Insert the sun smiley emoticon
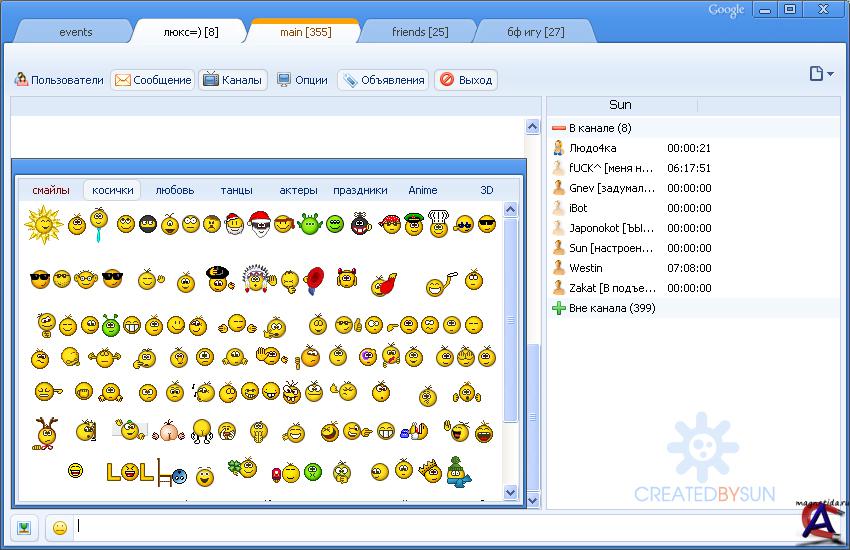Viewport: 850px width, 550px height. [x=43, y=224]
